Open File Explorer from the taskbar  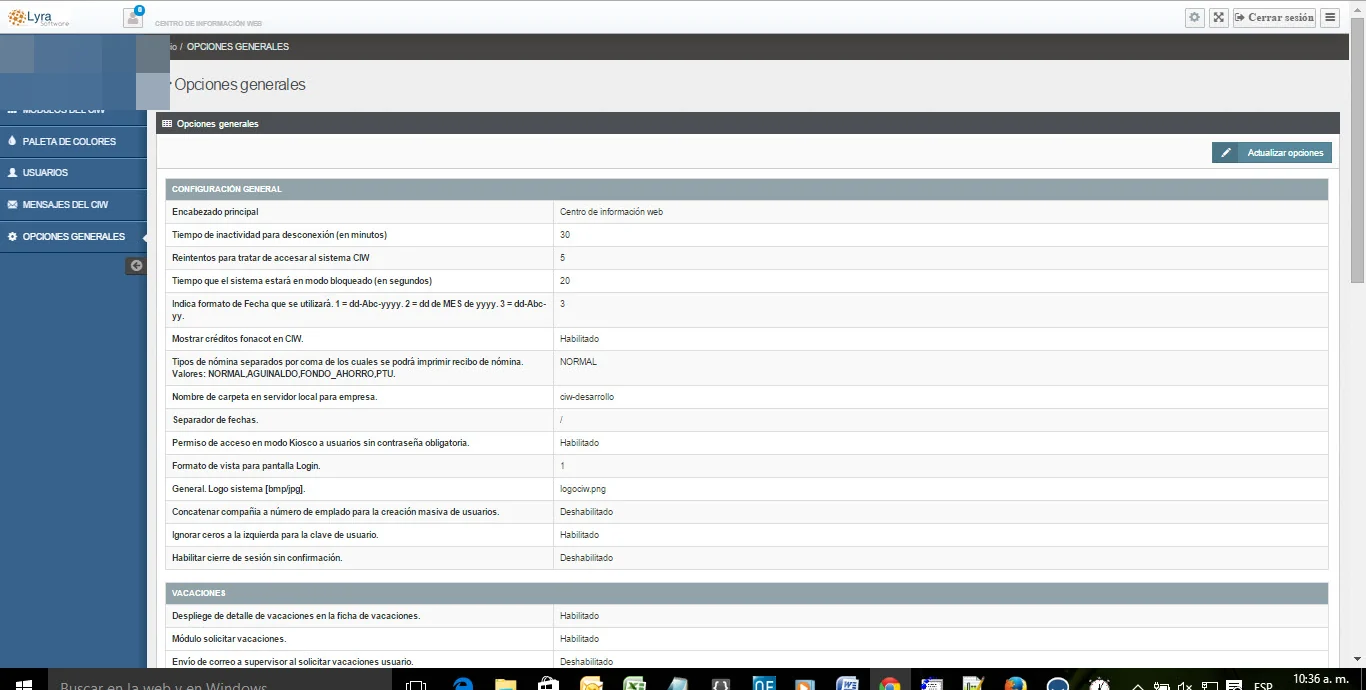tap(505, 685)
